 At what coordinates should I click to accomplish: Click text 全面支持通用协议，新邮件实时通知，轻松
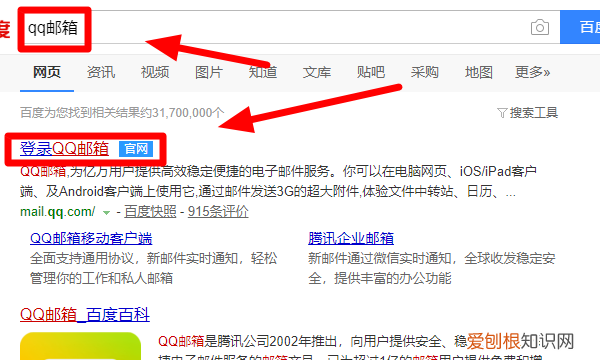(x=153, y=259)
